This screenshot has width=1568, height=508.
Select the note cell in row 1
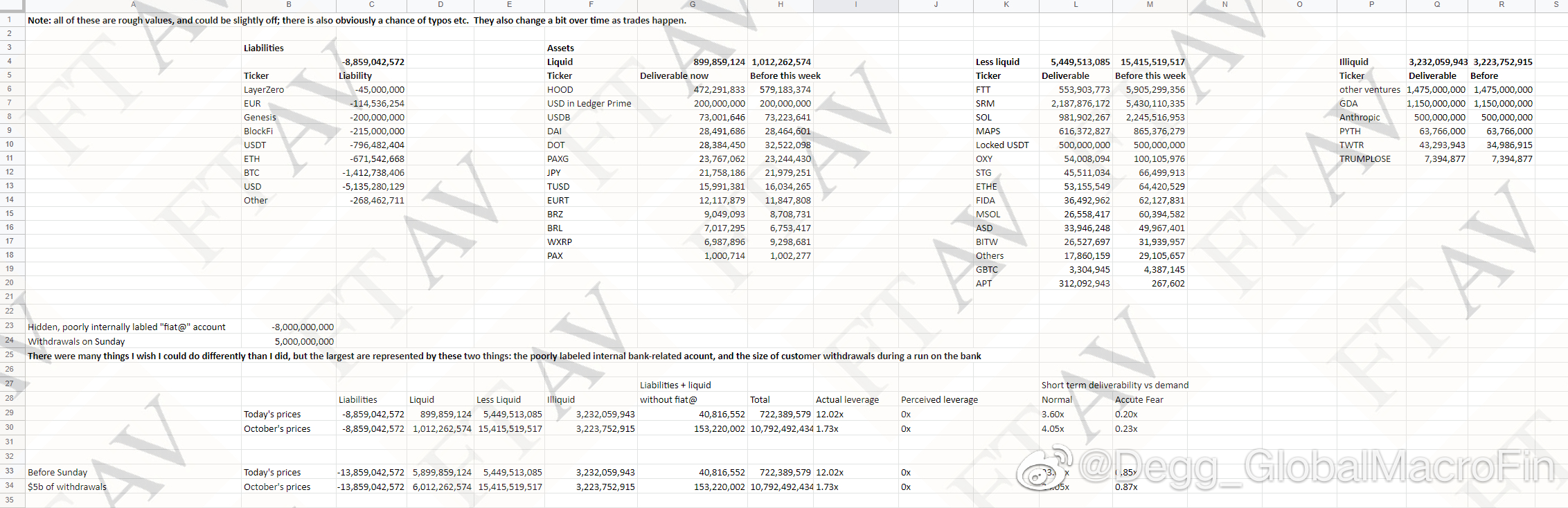point(357,20)
